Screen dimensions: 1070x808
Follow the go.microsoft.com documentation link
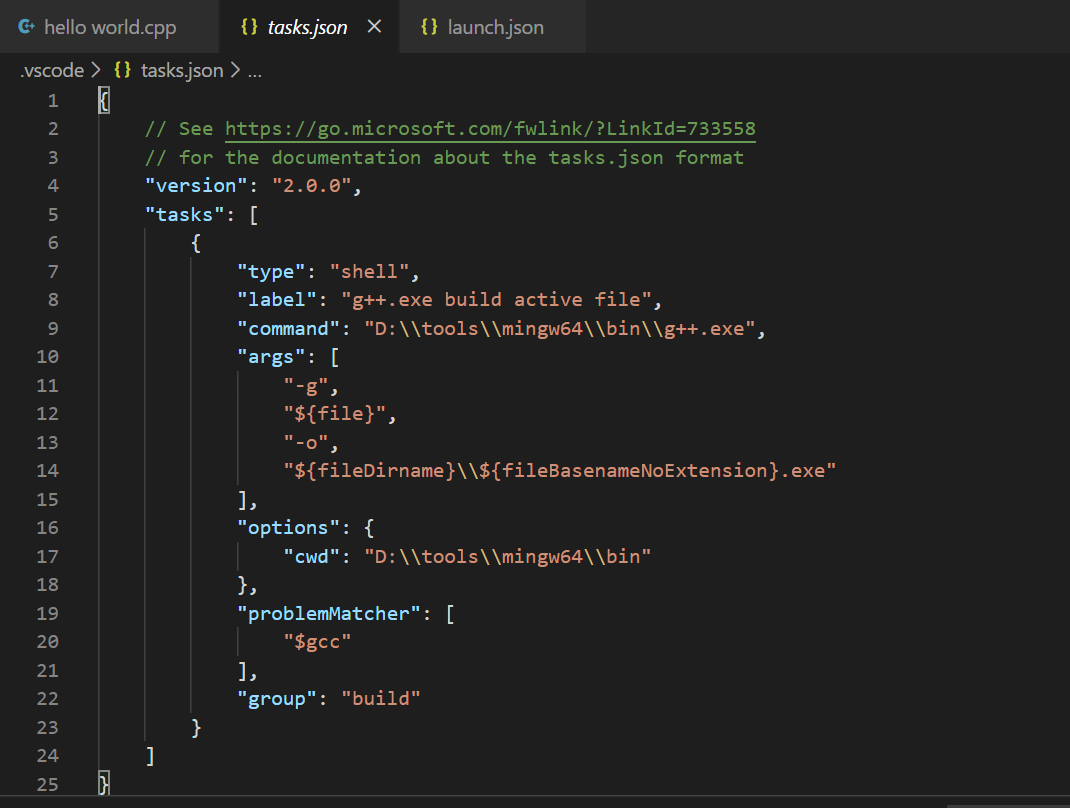pos(490,129)
